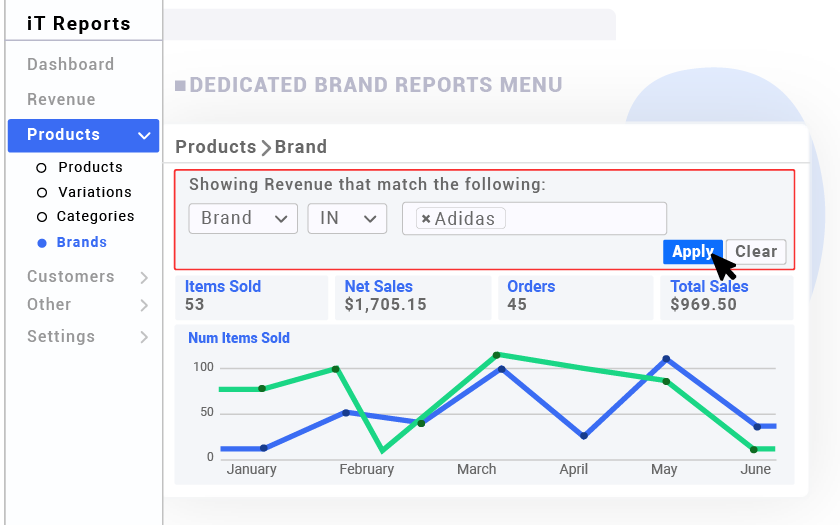The width and height of the screenshot is (840, 525).
Task: Open the Brand filter dropdown
Action: 243,218
